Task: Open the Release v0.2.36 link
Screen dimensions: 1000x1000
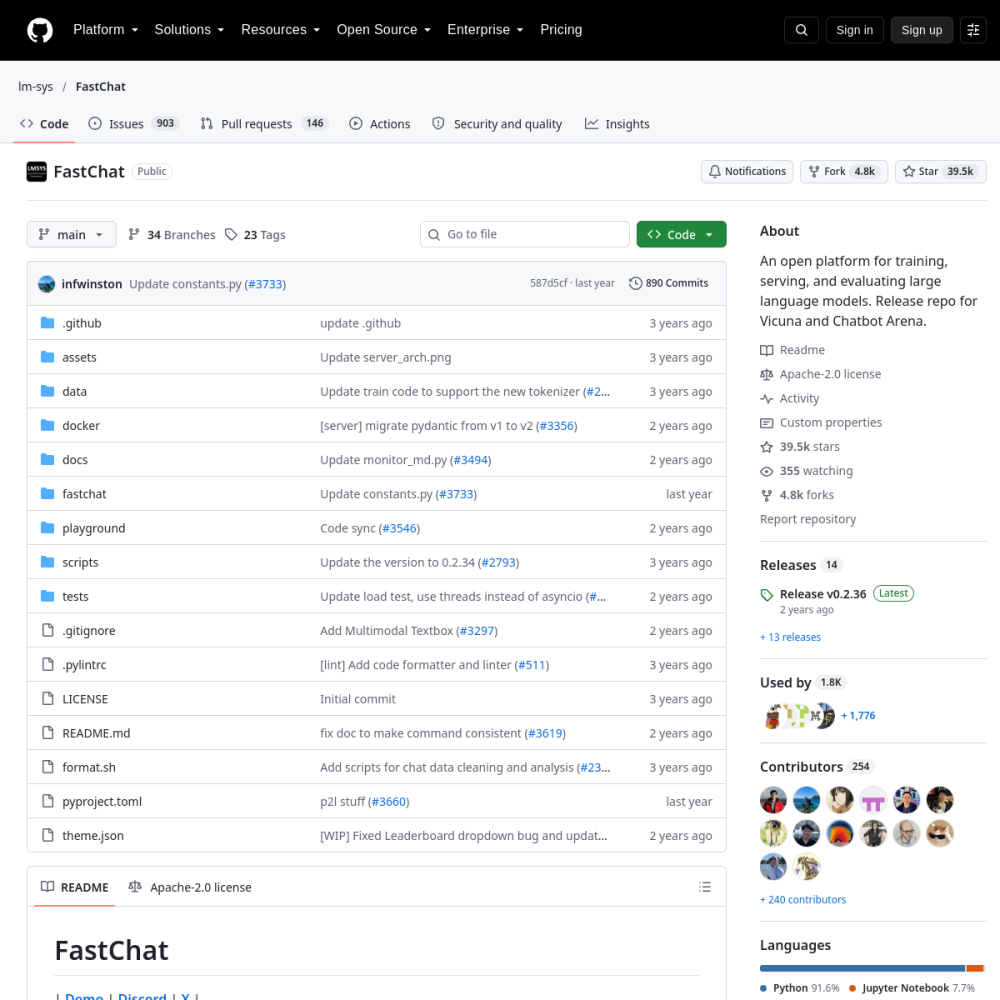Action: [823, 594]
